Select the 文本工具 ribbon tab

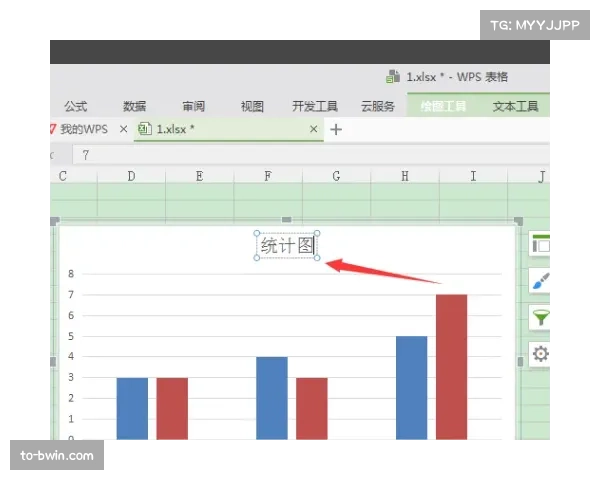click(x=516, y=106)
